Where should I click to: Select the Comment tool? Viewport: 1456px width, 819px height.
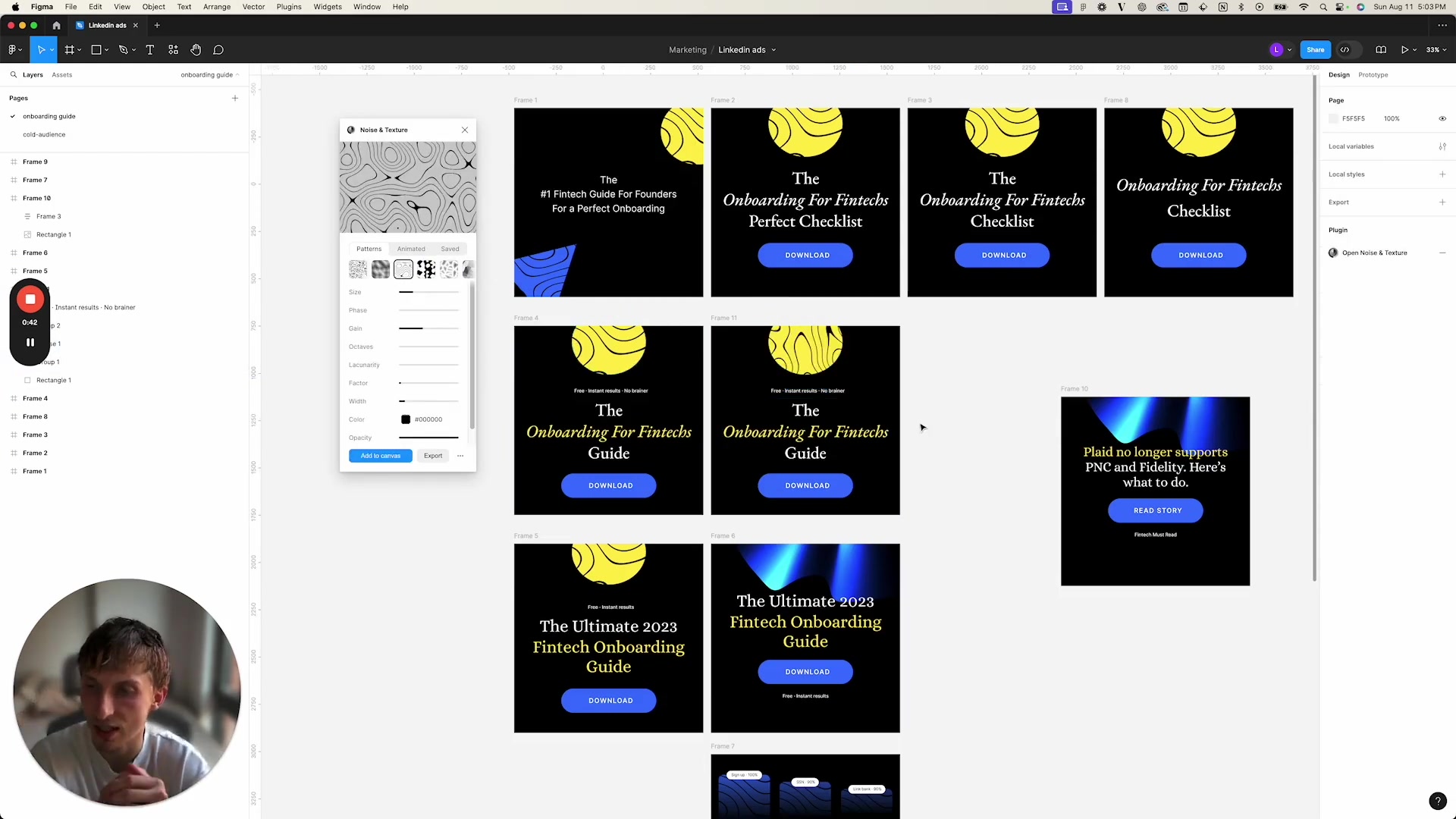(x=218, y=50)
